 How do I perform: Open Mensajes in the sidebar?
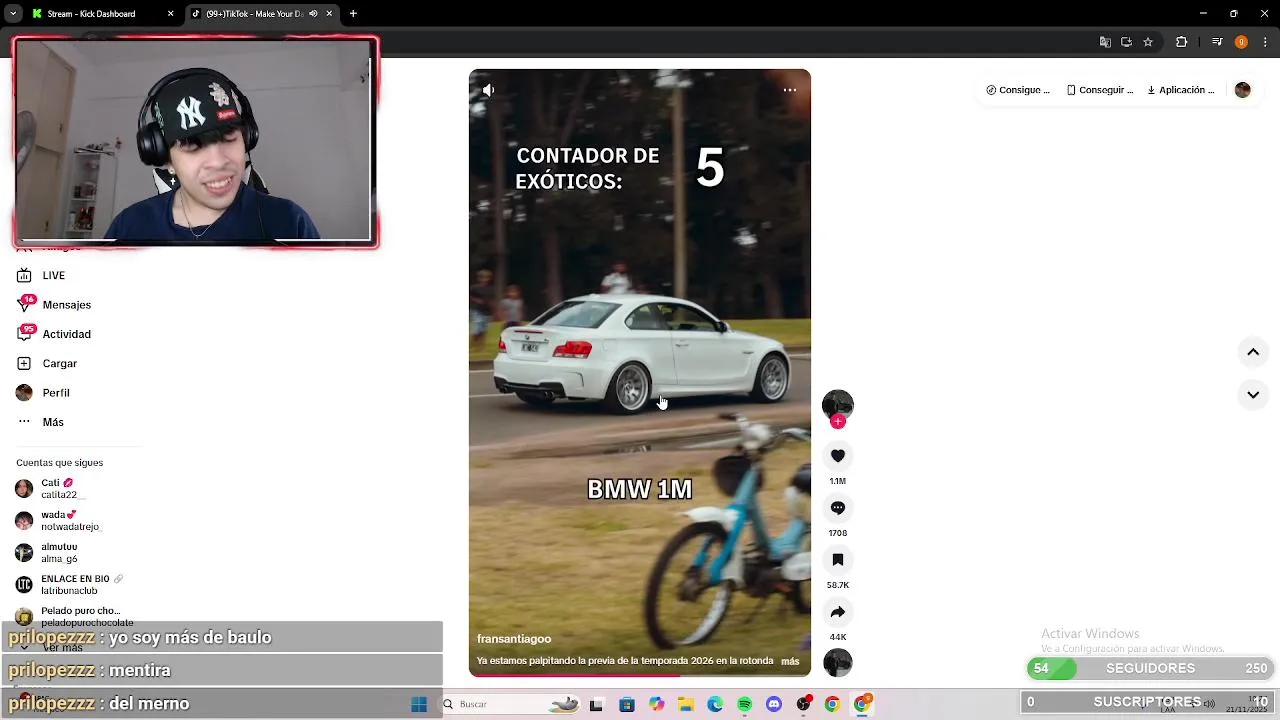(54, 305)
